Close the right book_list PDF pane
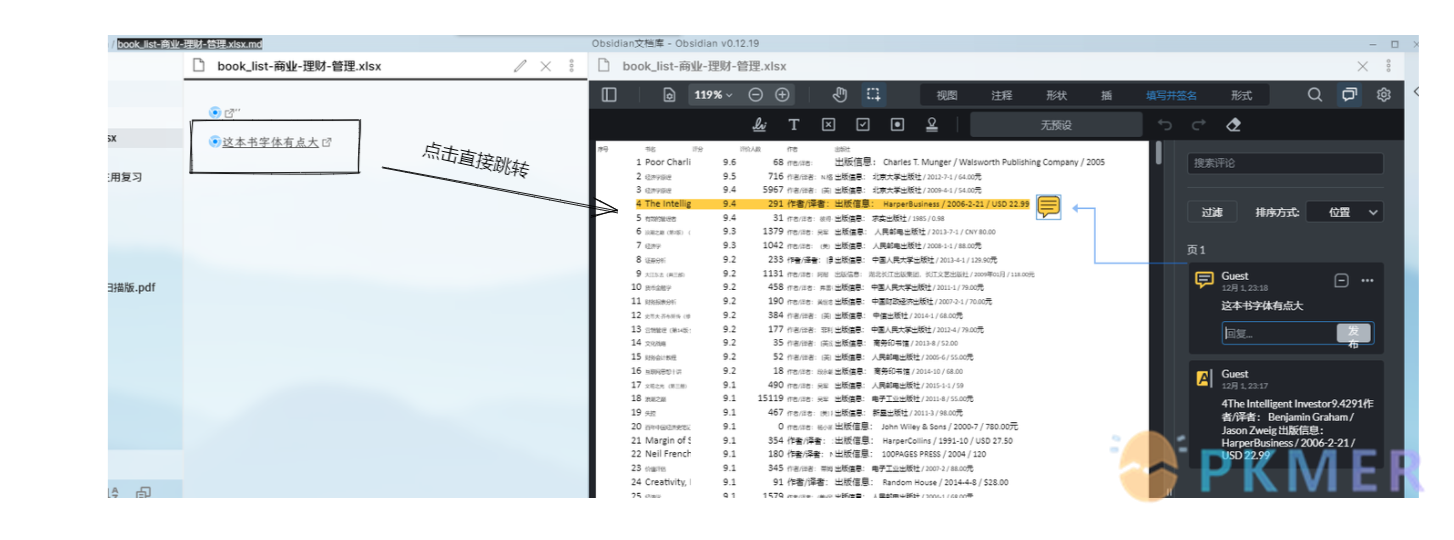 1362,66
